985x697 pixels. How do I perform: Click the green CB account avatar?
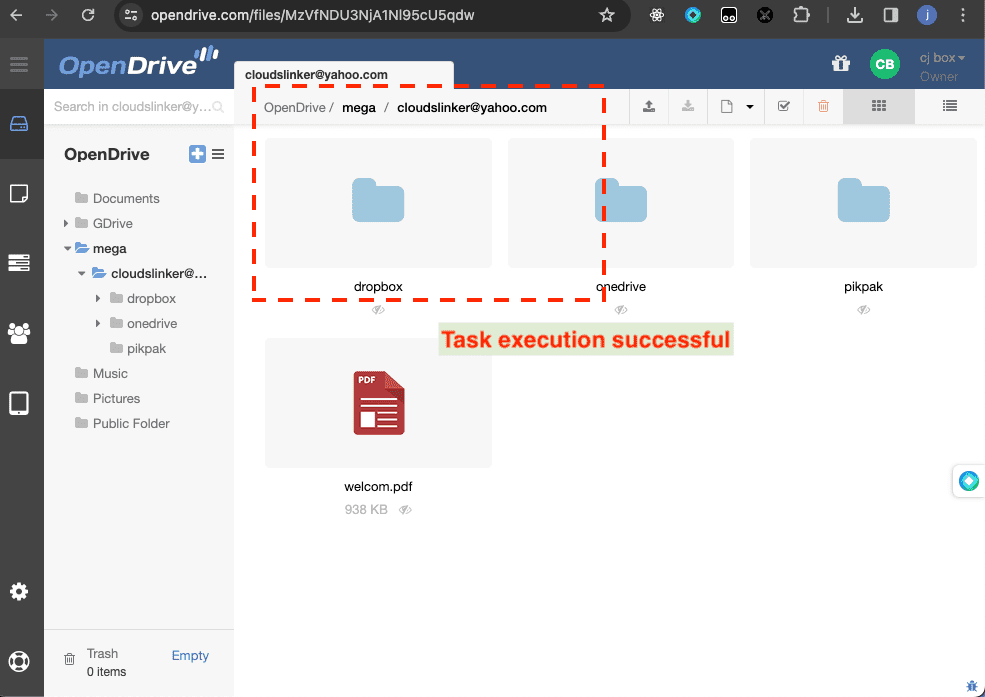coord(884,64)
